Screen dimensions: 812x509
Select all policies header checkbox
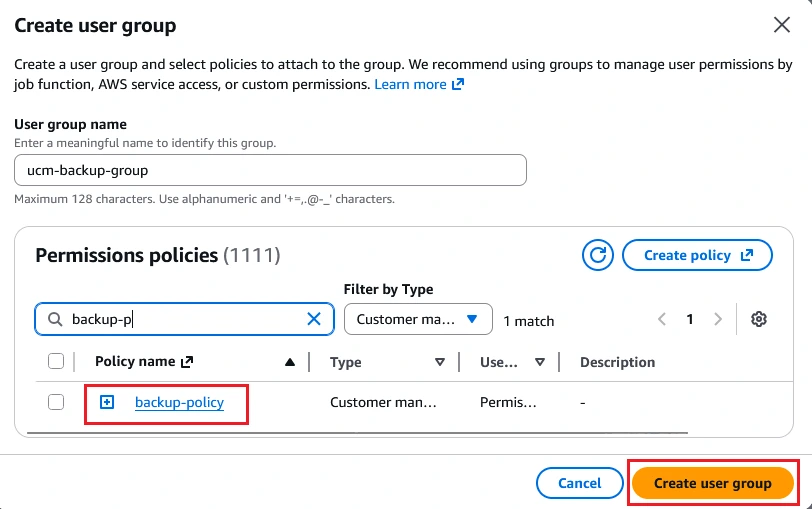[x=56, y=361]
